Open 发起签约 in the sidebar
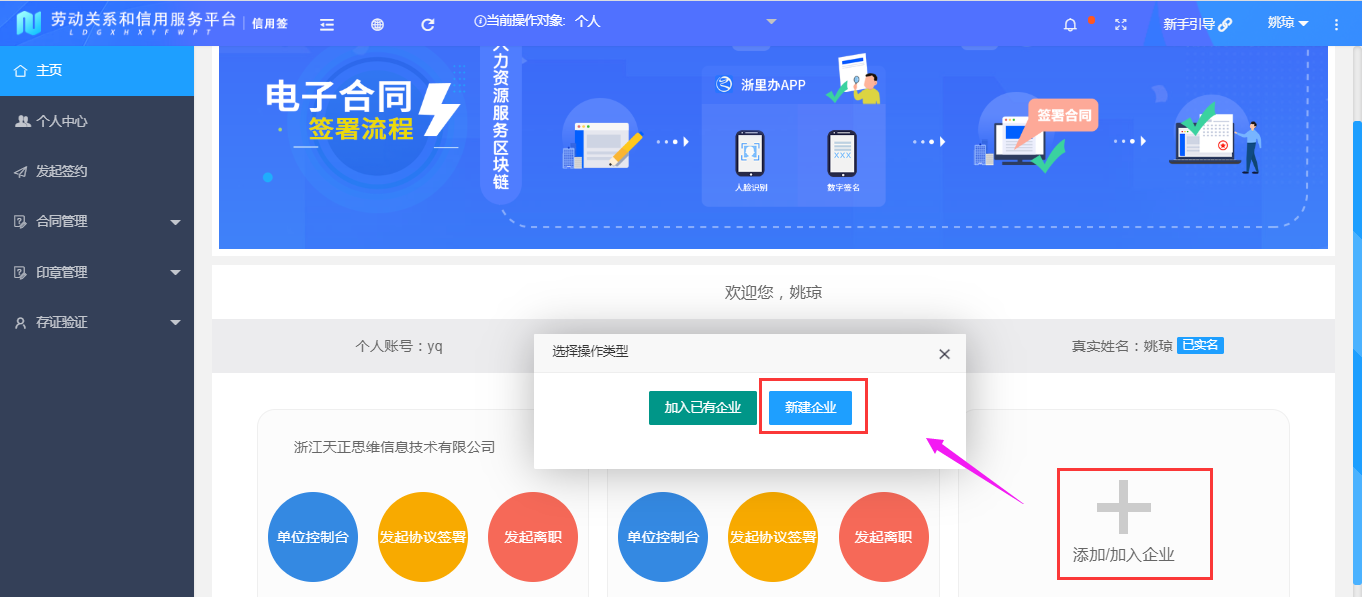The image size is (1362, 597). tap(97, 171)
